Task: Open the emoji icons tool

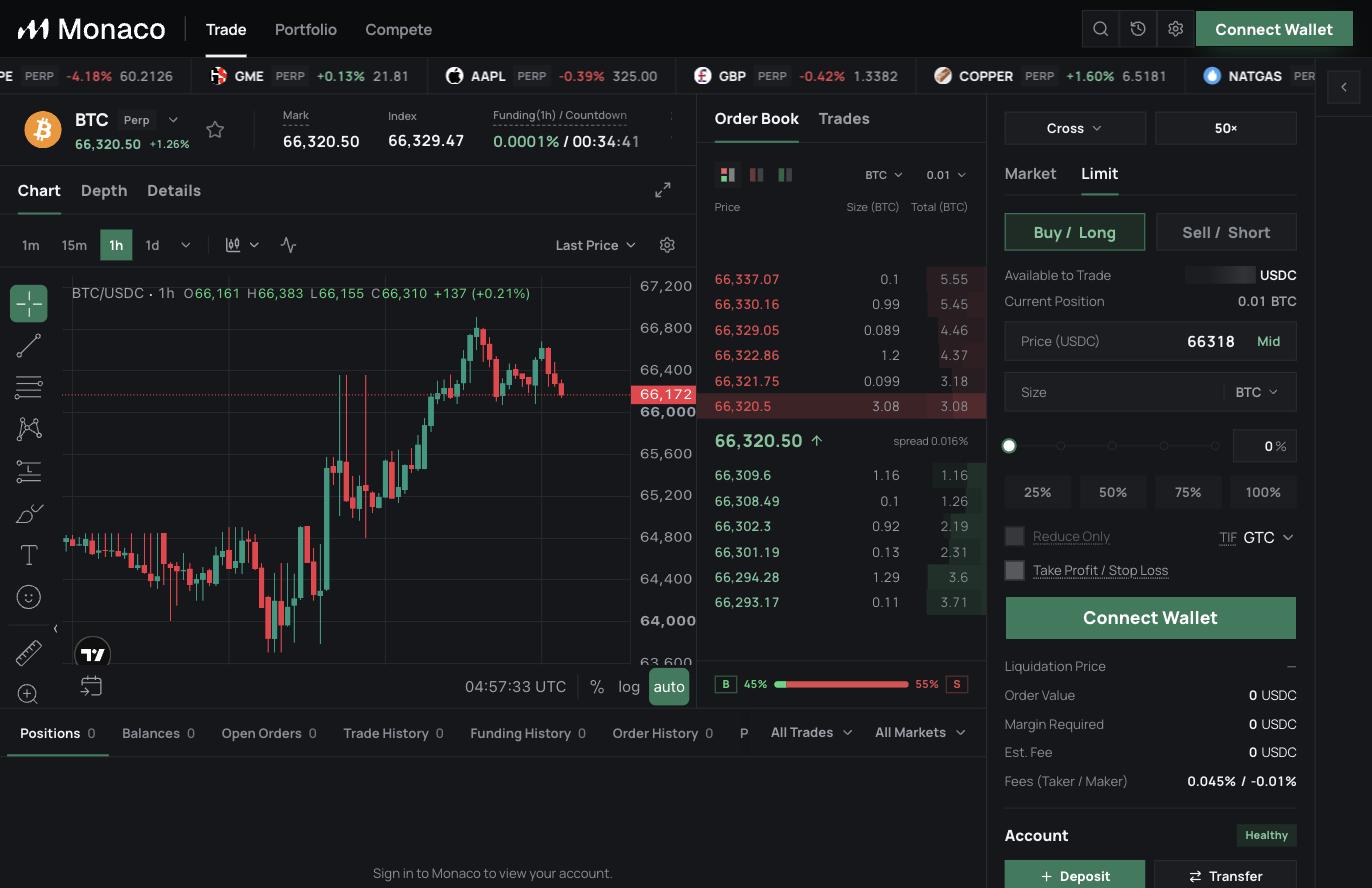Action: 29,597
